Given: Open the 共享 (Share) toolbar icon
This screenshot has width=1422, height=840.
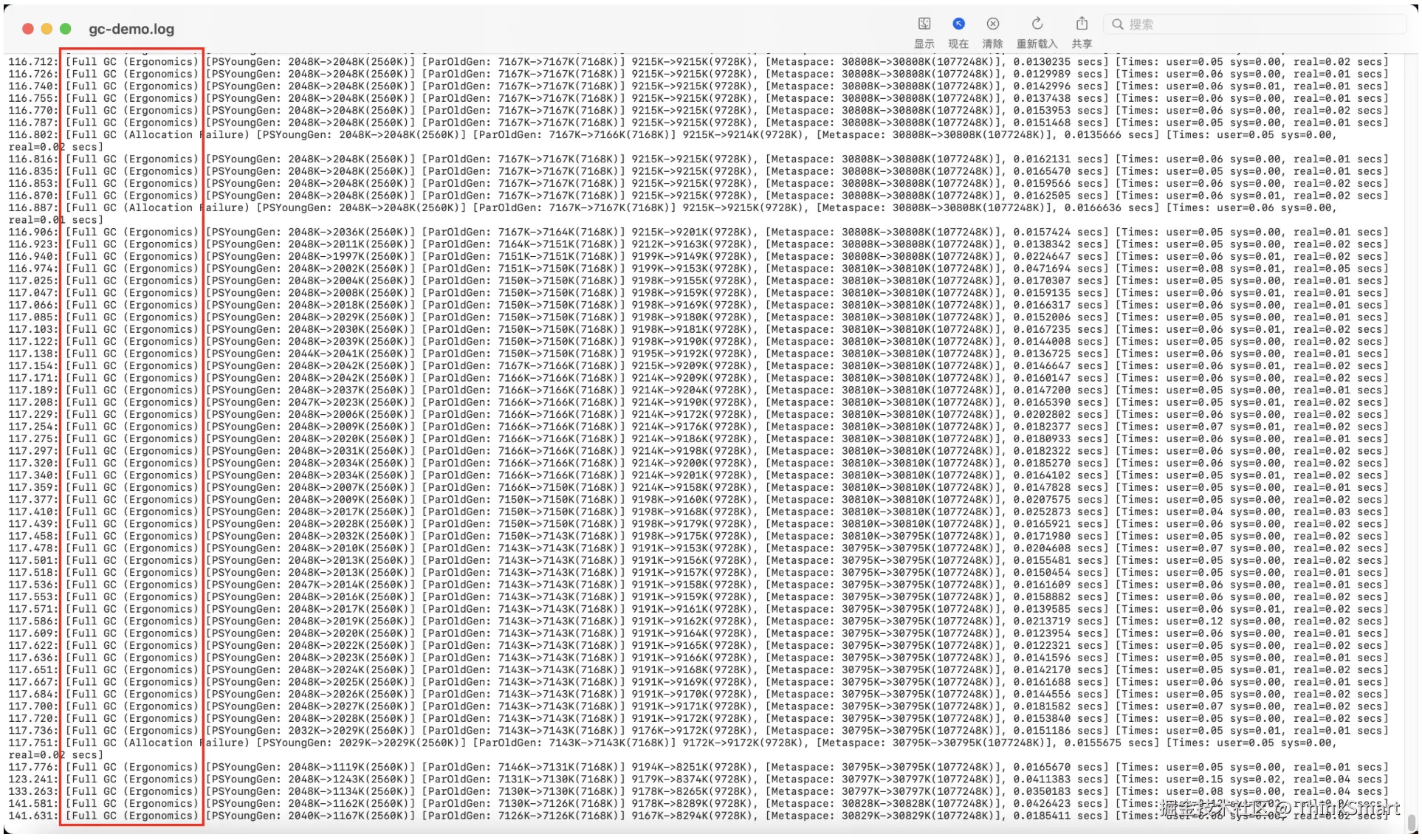Looking at the screenshot, I should click(x=1081, y=24).
